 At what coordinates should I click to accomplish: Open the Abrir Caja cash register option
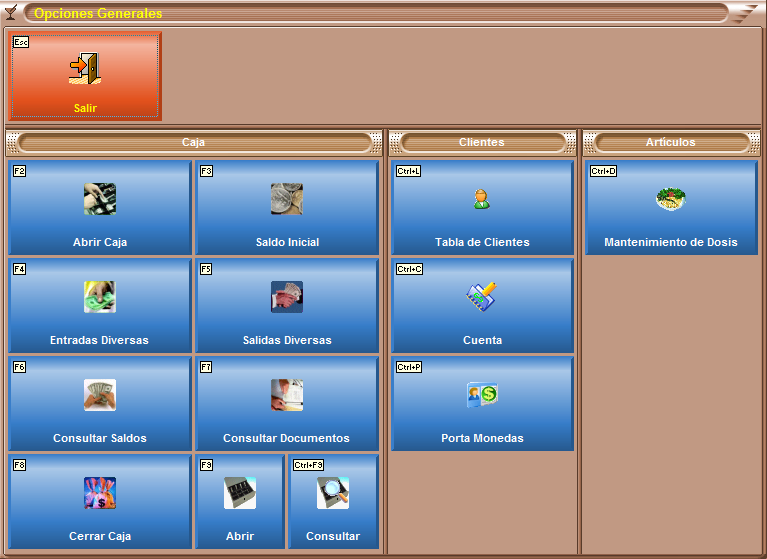pyautogui.click(x=100, y=208)
